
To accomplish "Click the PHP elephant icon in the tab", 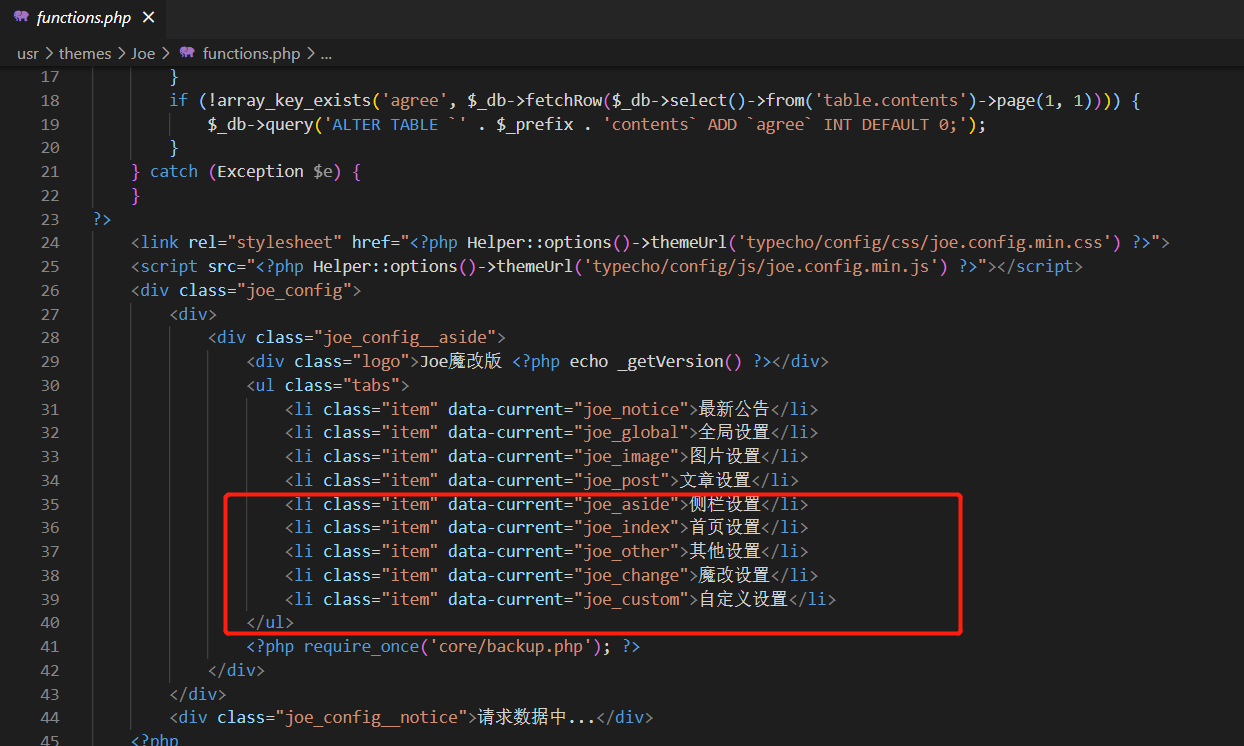I will (21, 18).
